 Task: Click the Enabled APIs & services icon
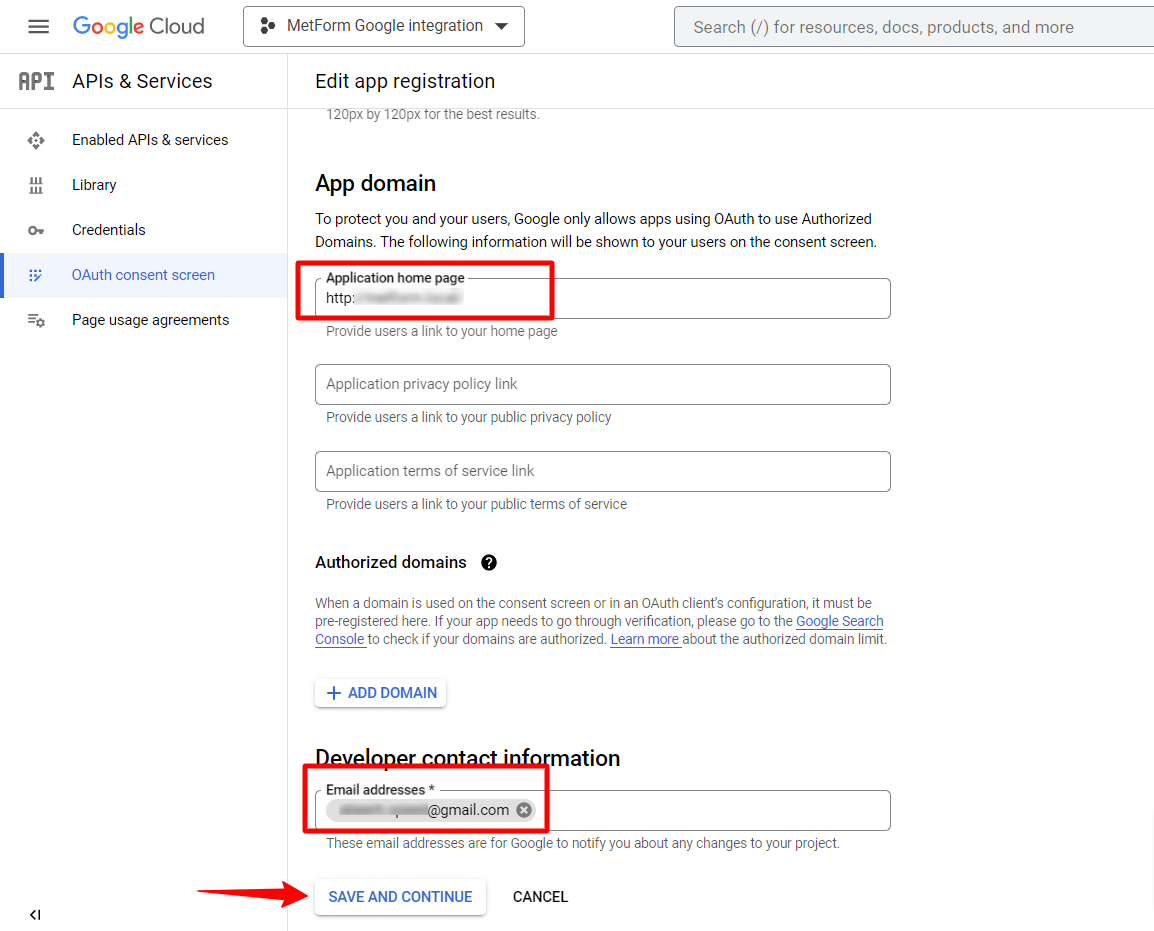[35, 140]
